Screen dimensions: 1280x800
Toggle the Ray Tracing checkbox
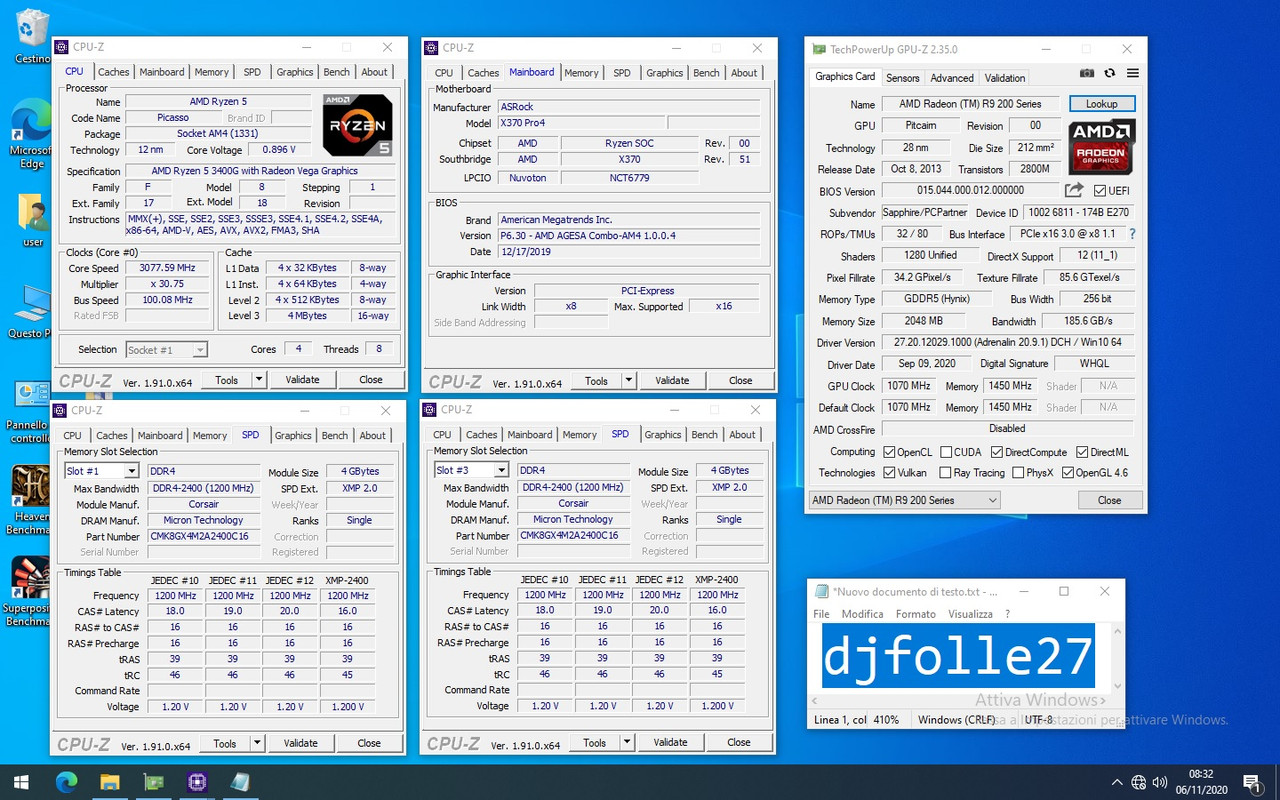click(943, 473)
